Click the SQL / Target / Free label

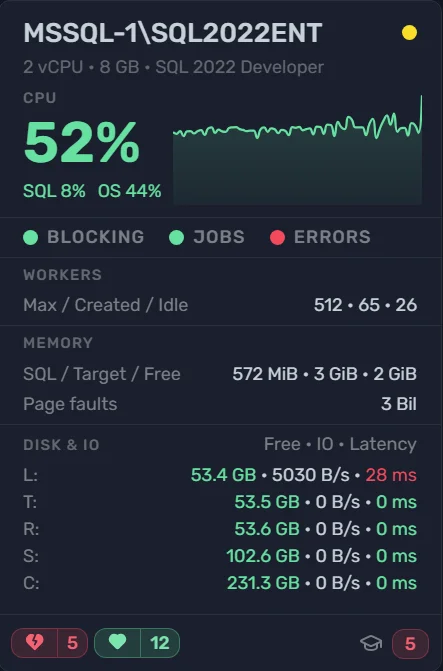pos(102,374)
